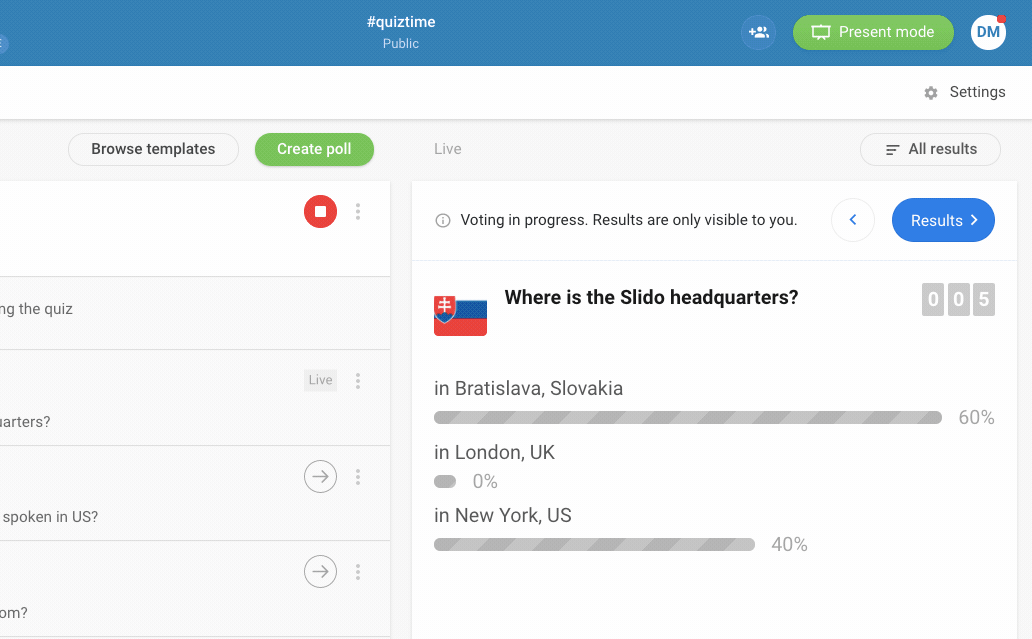
Task: Click the 0% value
Action: pyautogui.click(x=485, y=482)
